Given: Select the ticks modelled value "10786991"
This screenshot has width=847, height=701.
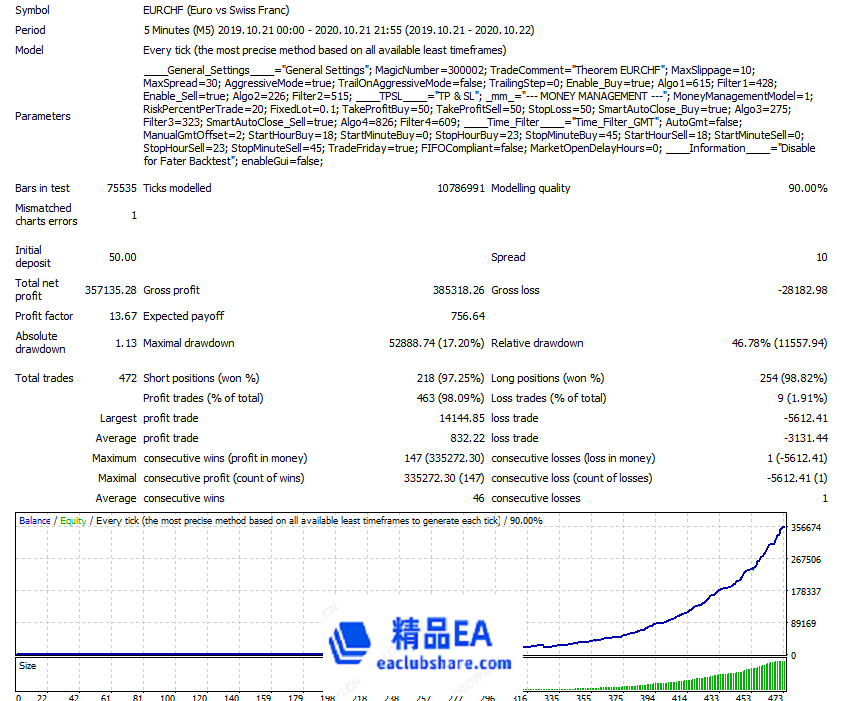Looking at the screenshot, I should click(x=461, y=188).
